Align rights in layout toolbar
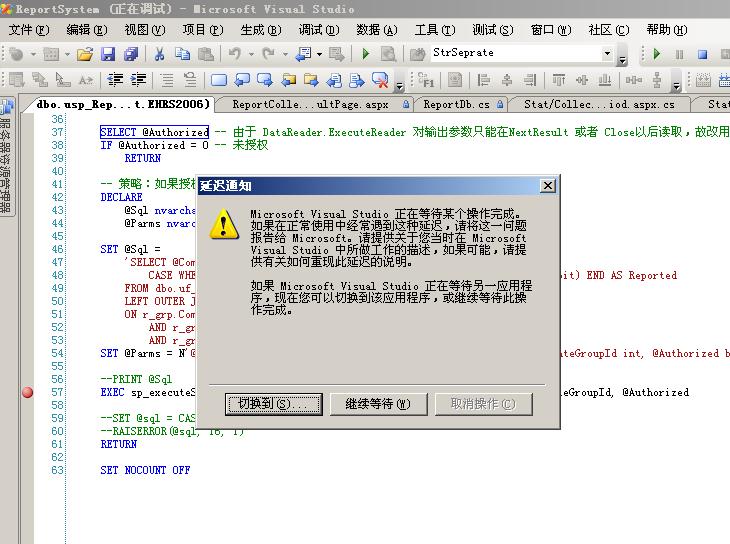 coord(530,80)
